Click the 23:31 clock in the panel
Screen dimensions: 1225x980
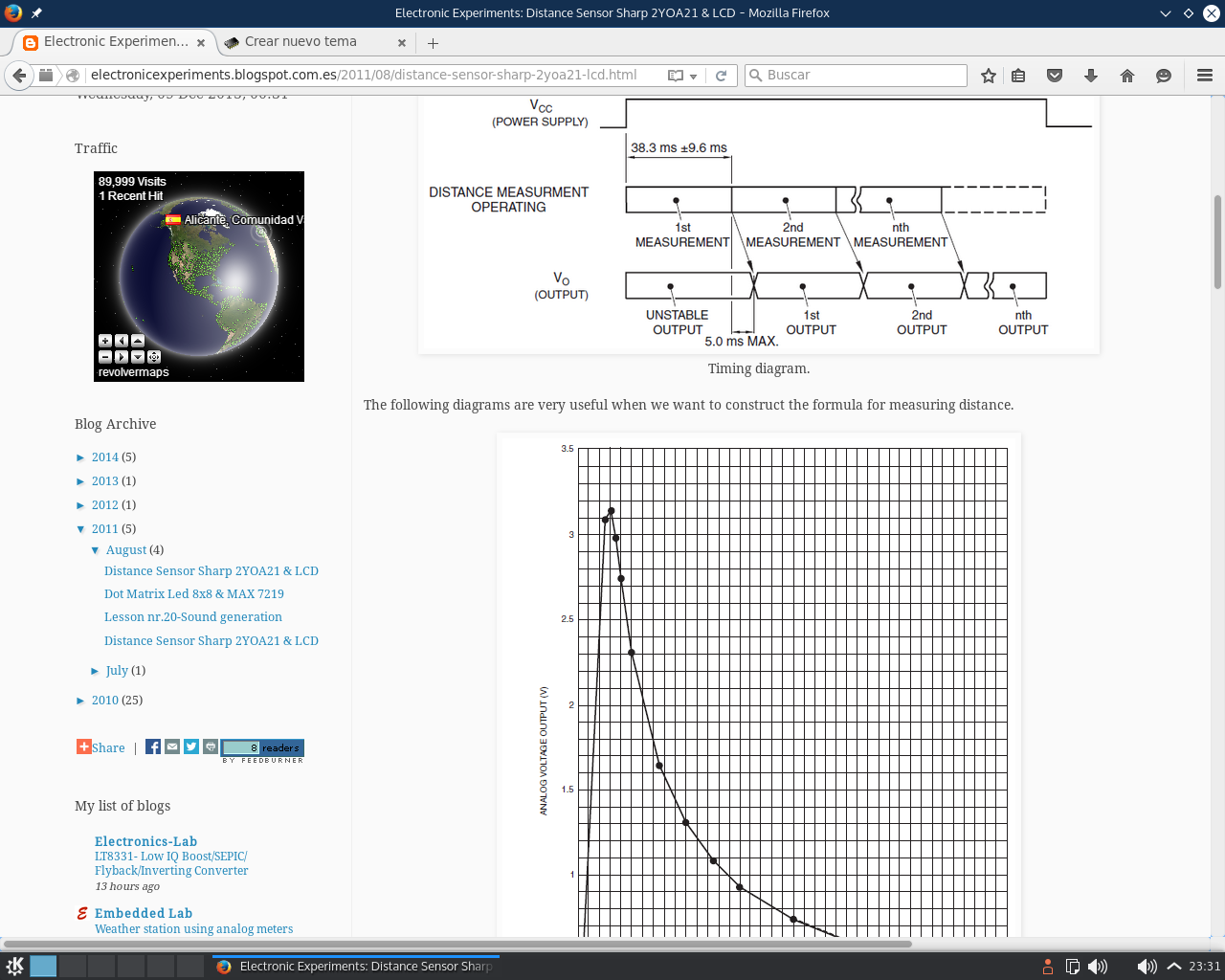click(1205, 967)
